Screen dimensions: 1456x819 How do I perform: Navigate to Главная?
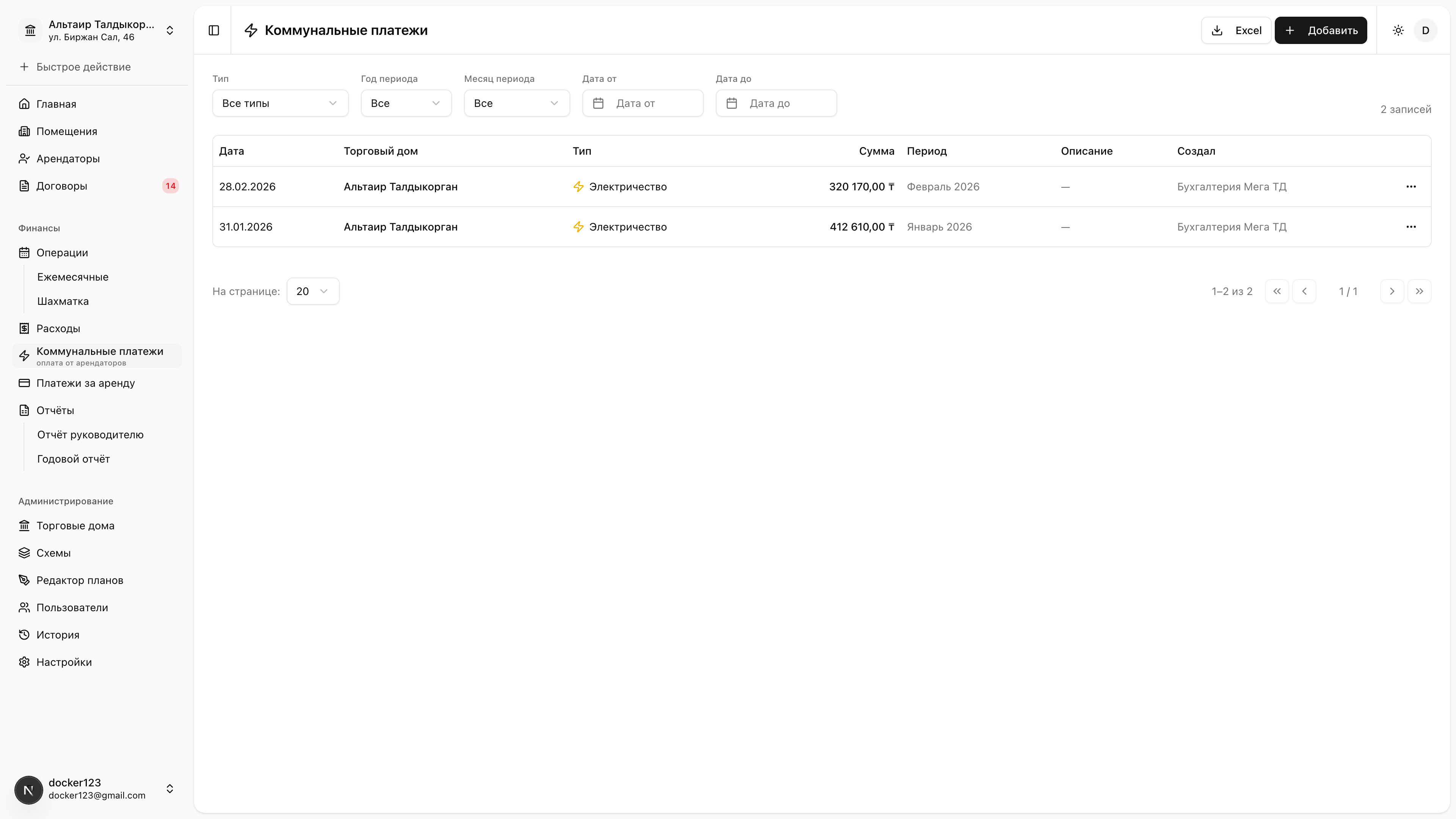97,104
